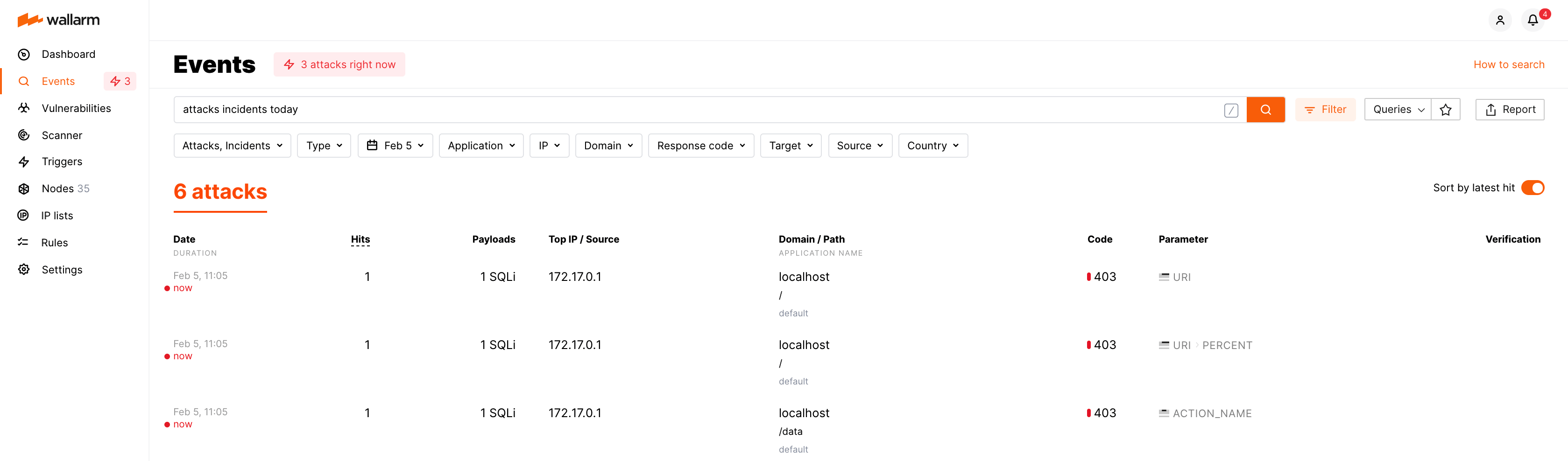Screen dimensions: 1568x461
Task: Open the How to search link
Action: click(1509, 64)
